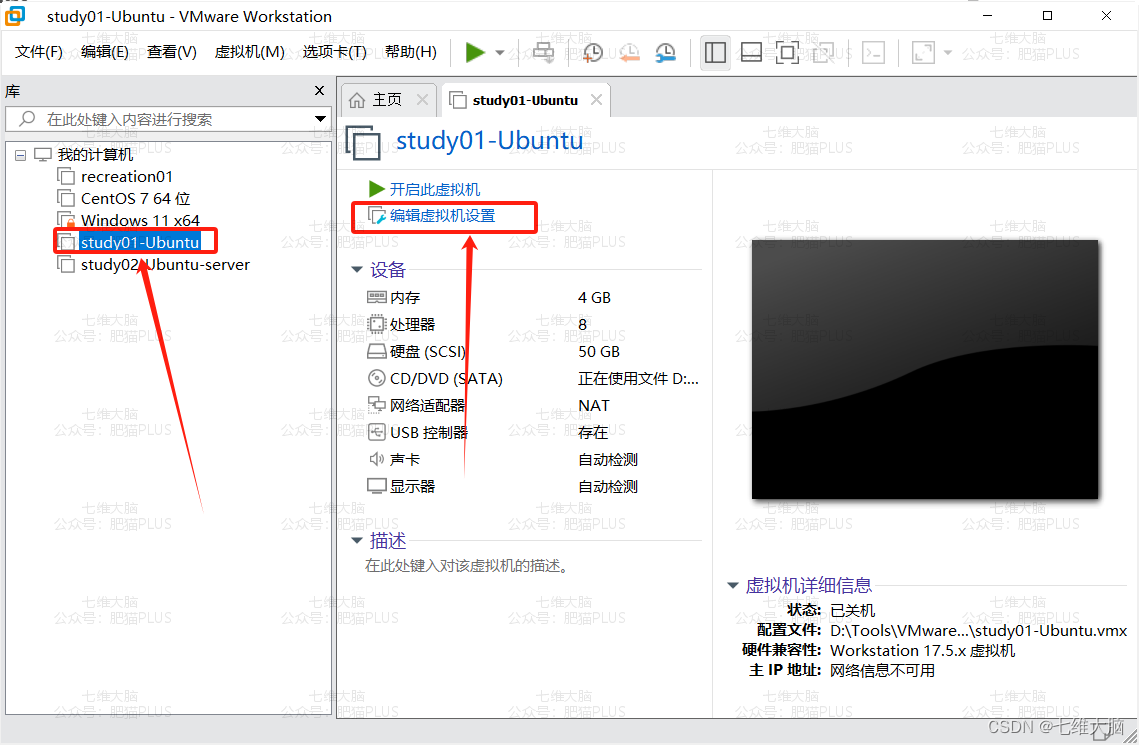1139x745 pixels.
Task: Collapse the 设备 section
Action: click(x=357, y=269)
